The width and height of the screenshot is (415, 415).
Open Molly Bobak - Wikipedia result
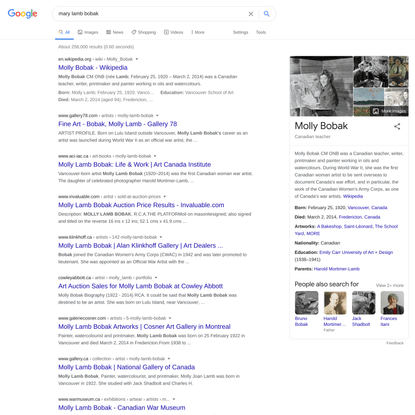point(93,68)
